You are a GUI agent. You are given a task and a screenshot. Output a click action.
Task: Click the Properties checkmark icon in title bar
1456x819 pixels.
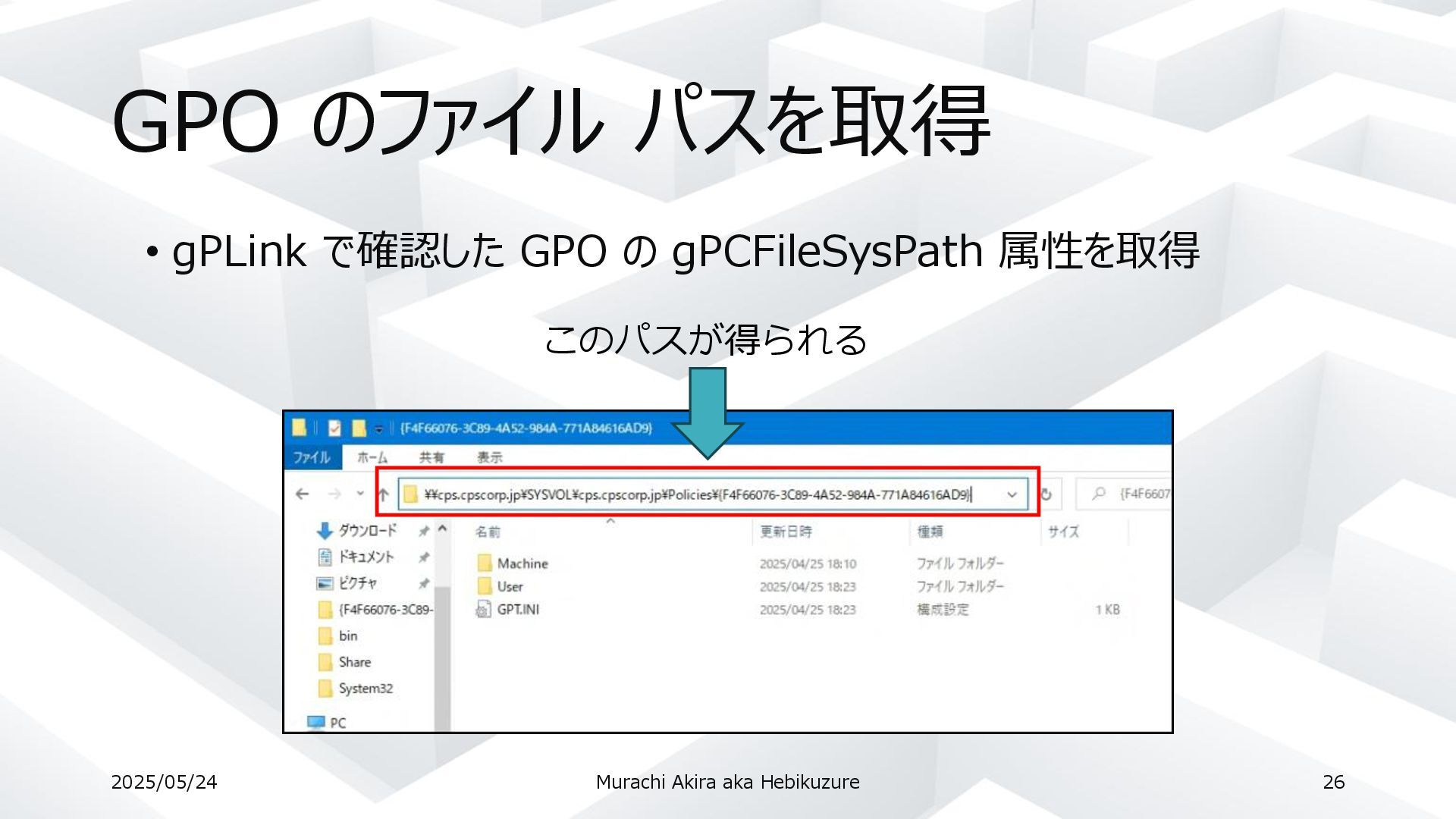[334, 428]
